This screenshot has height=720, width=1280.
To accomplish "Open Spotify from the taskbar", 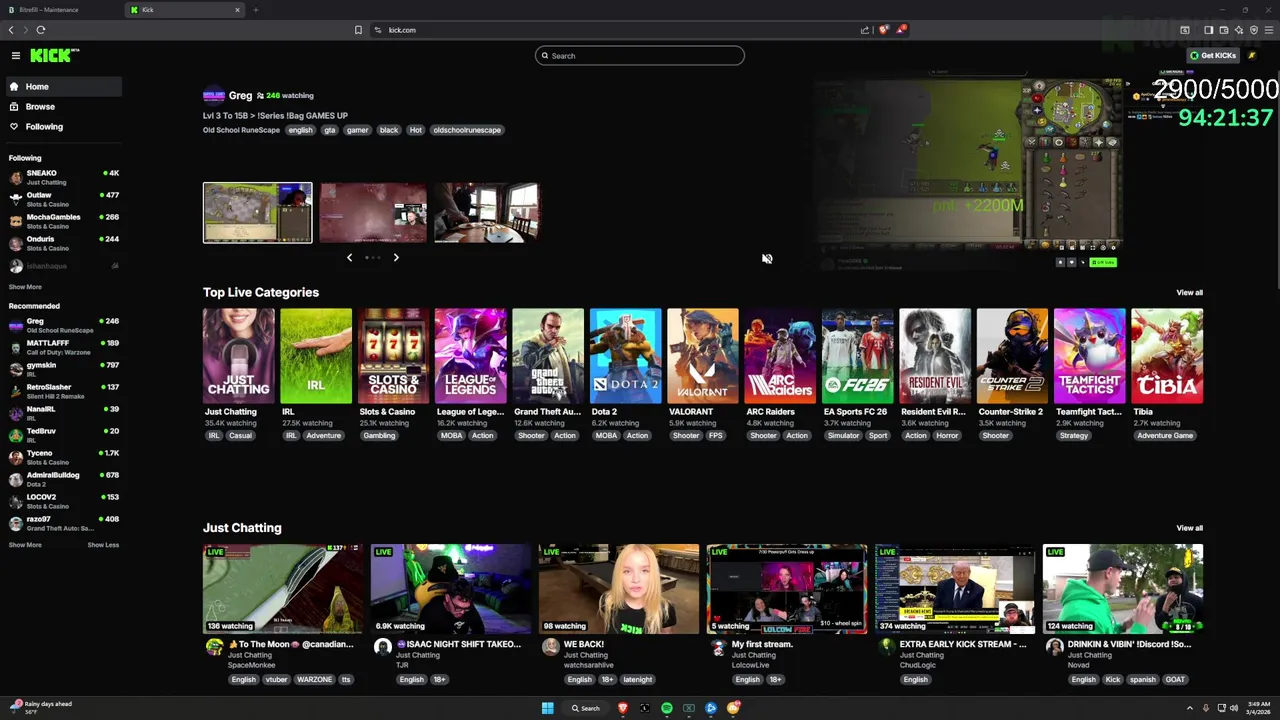I will 667,708.
